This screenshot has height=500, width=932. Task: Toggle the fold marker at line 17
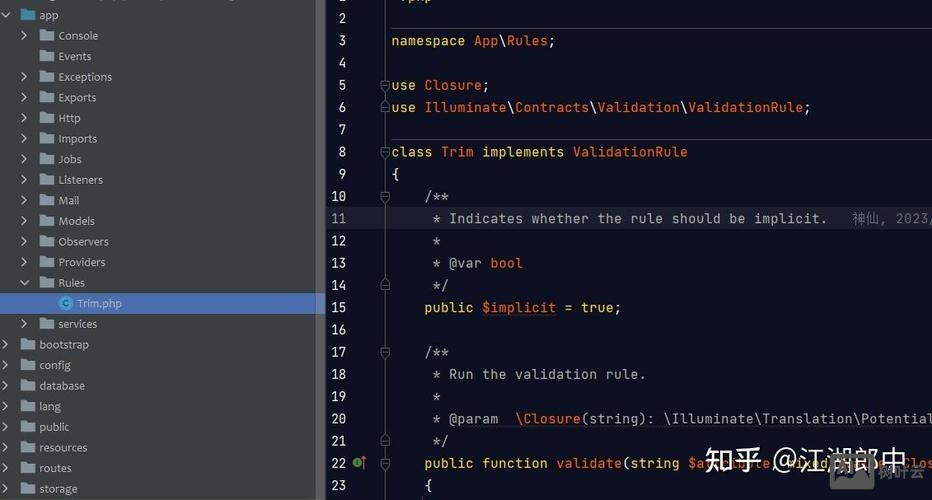pyautogui.click(x=385, y=352)
